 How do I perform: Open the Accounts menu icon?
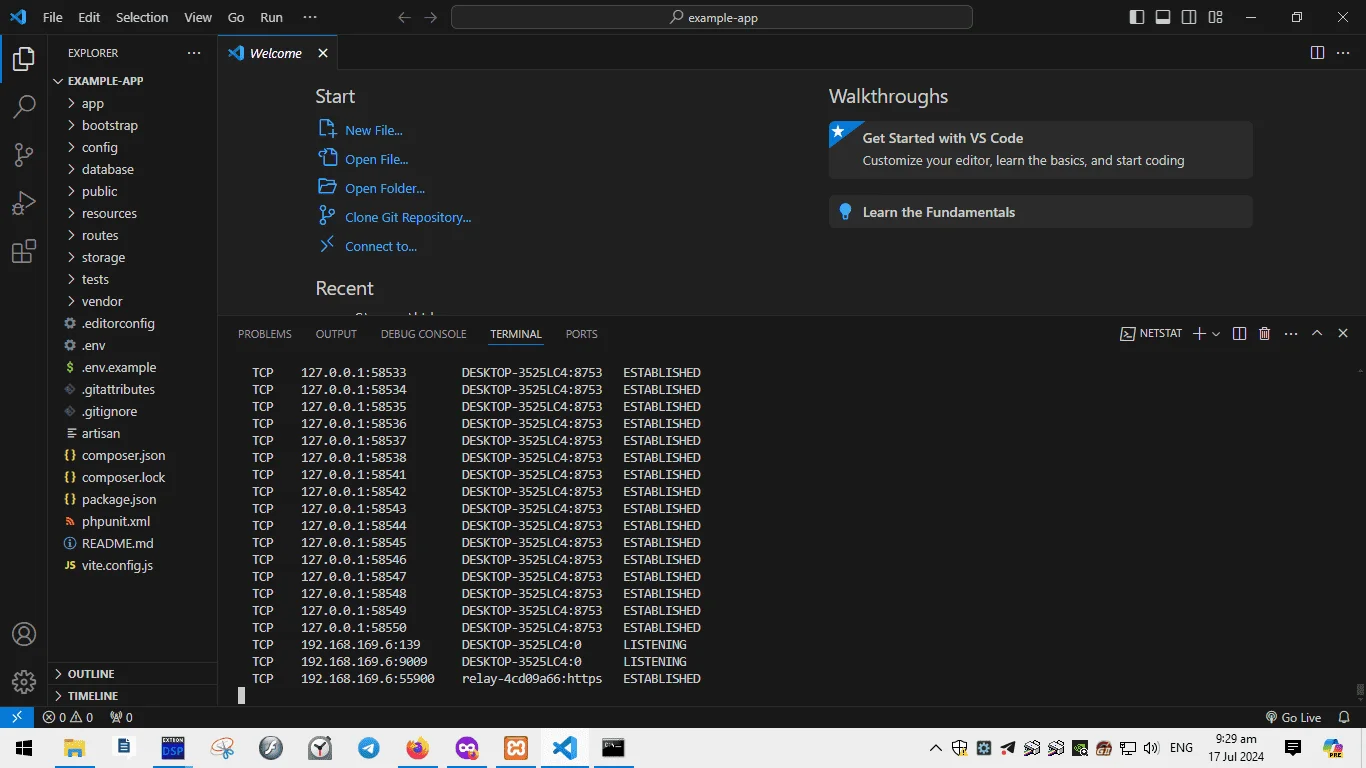tap(24, 634)
